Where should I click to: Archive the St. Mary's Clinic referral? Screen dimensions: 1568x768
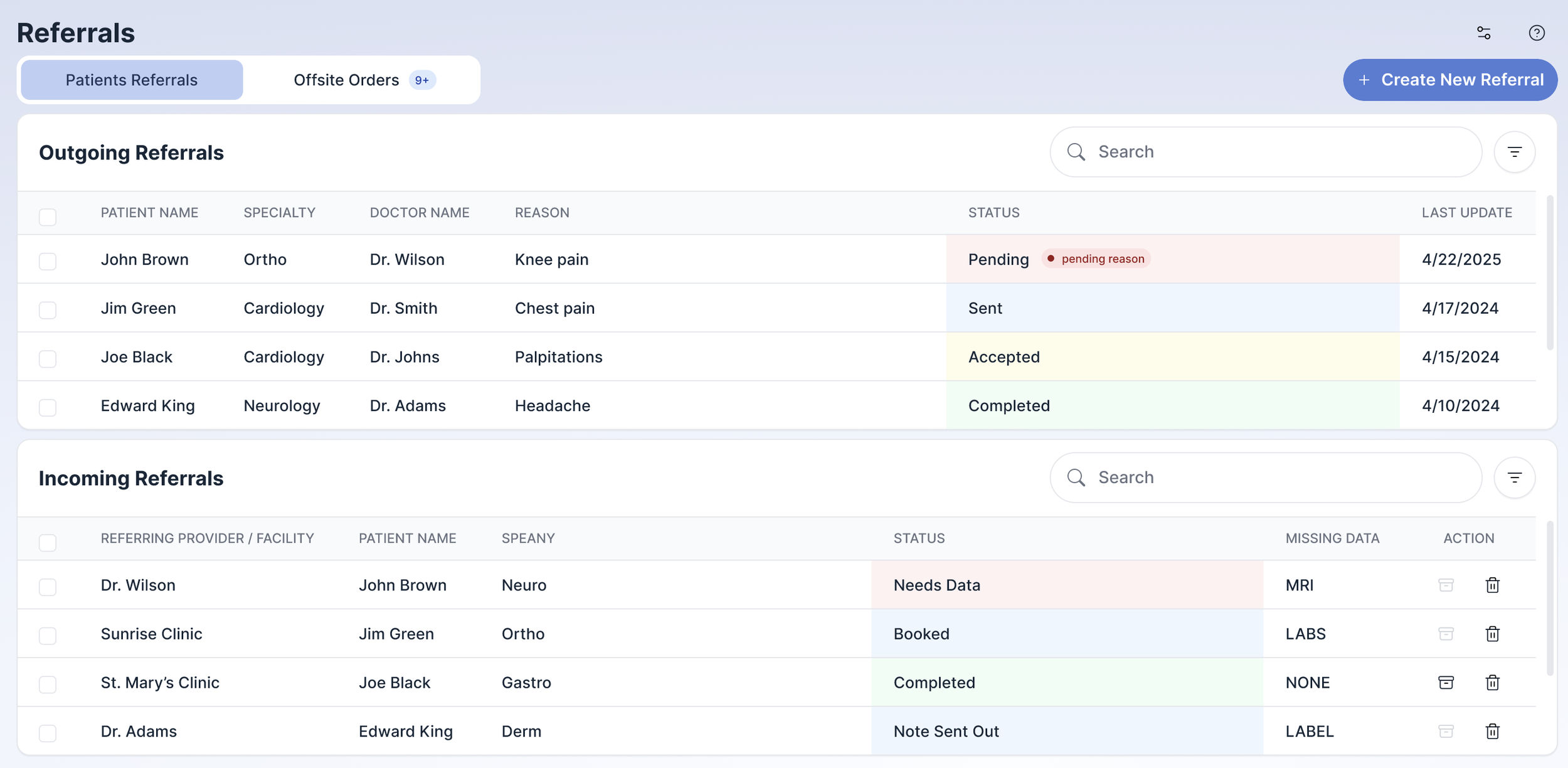1446,682
